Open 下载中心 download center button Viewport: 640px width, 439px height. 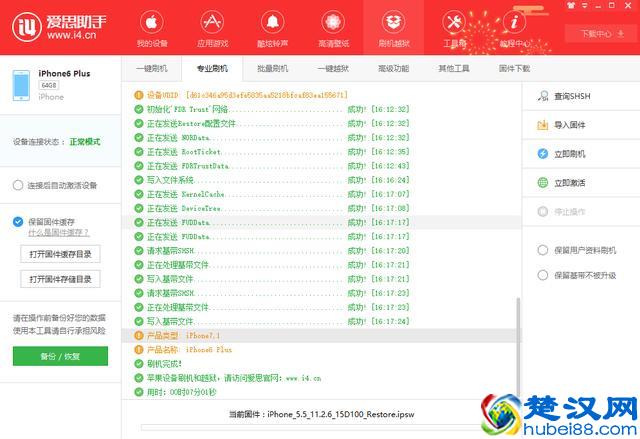602,33
